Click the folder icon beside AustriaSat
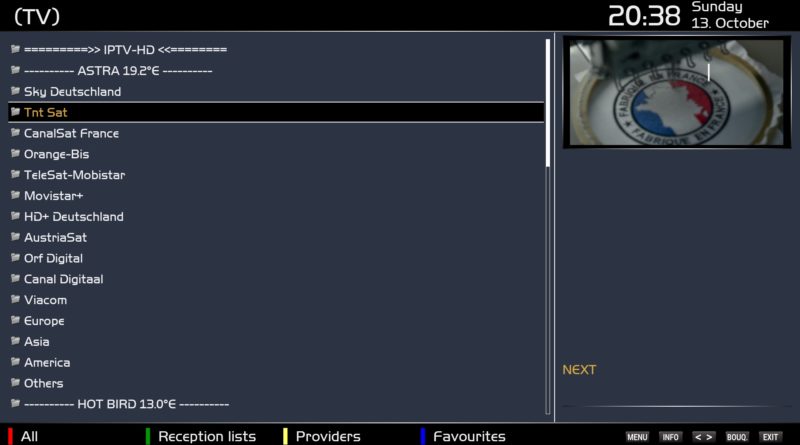 click(15, 237)
